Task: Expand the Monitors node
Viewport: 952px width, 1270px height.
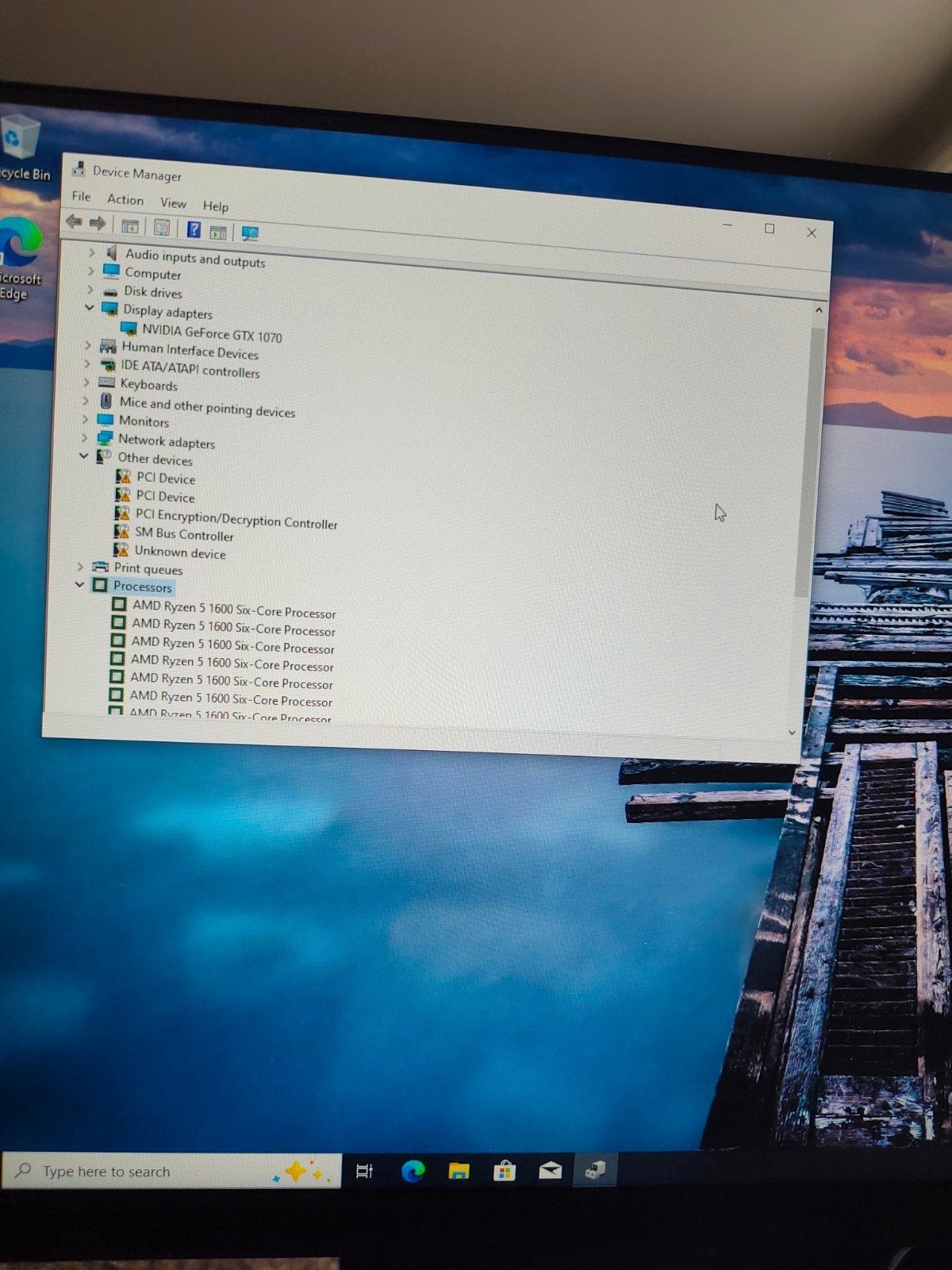Action: (85, 419)
